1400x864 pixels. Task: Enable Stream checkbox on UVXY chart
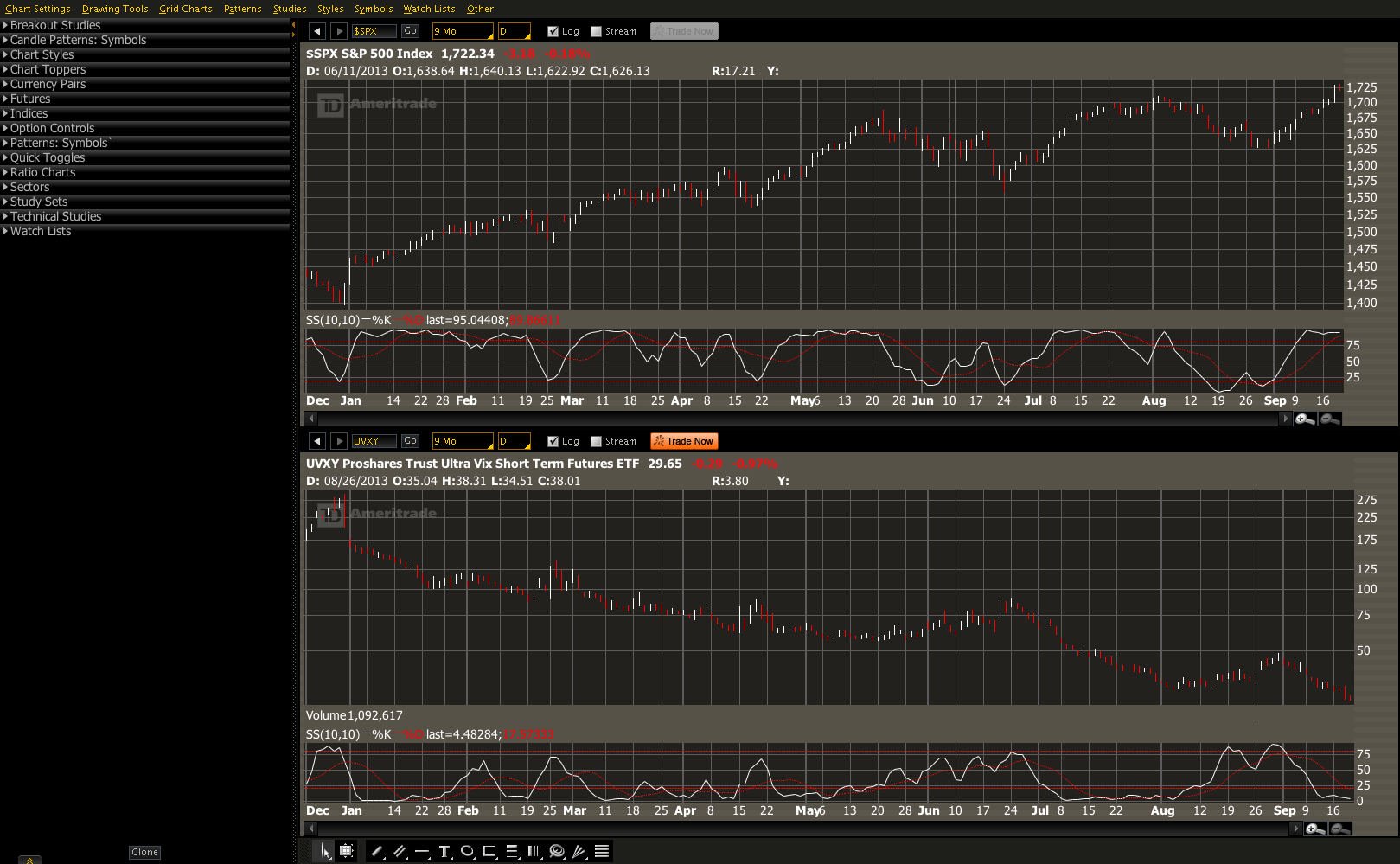[x=597, y=441]
